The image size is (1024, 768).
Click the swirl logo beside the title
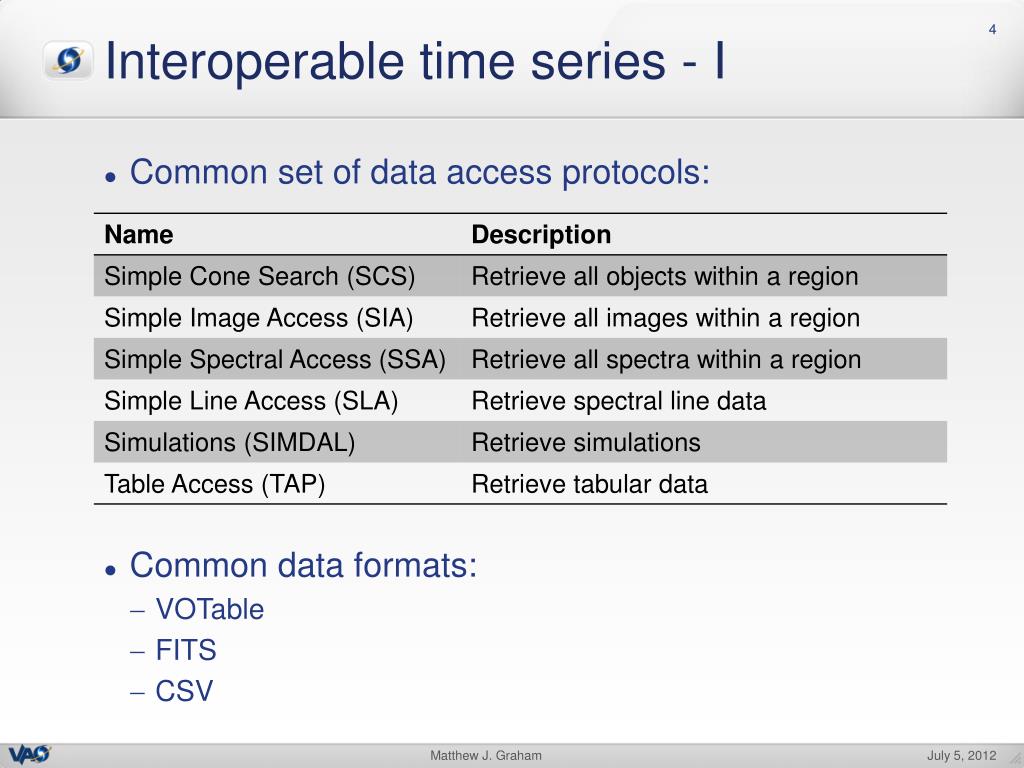68,60
